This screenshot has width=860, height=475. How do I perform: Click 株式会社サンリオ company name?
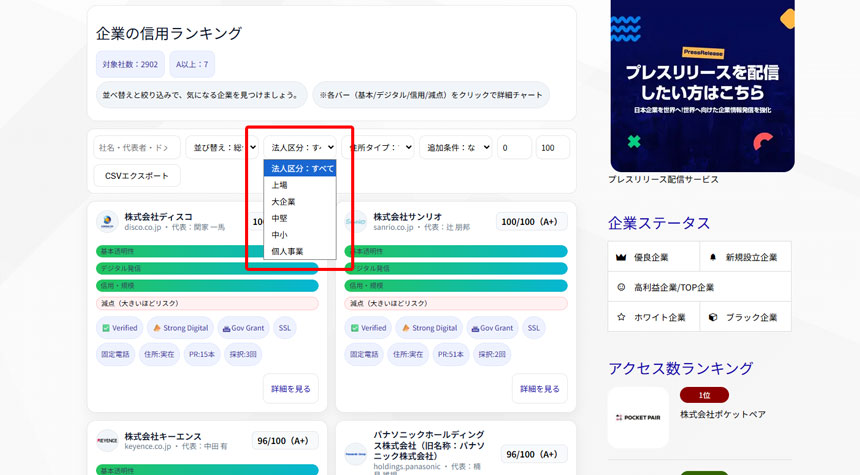[408, 217]
